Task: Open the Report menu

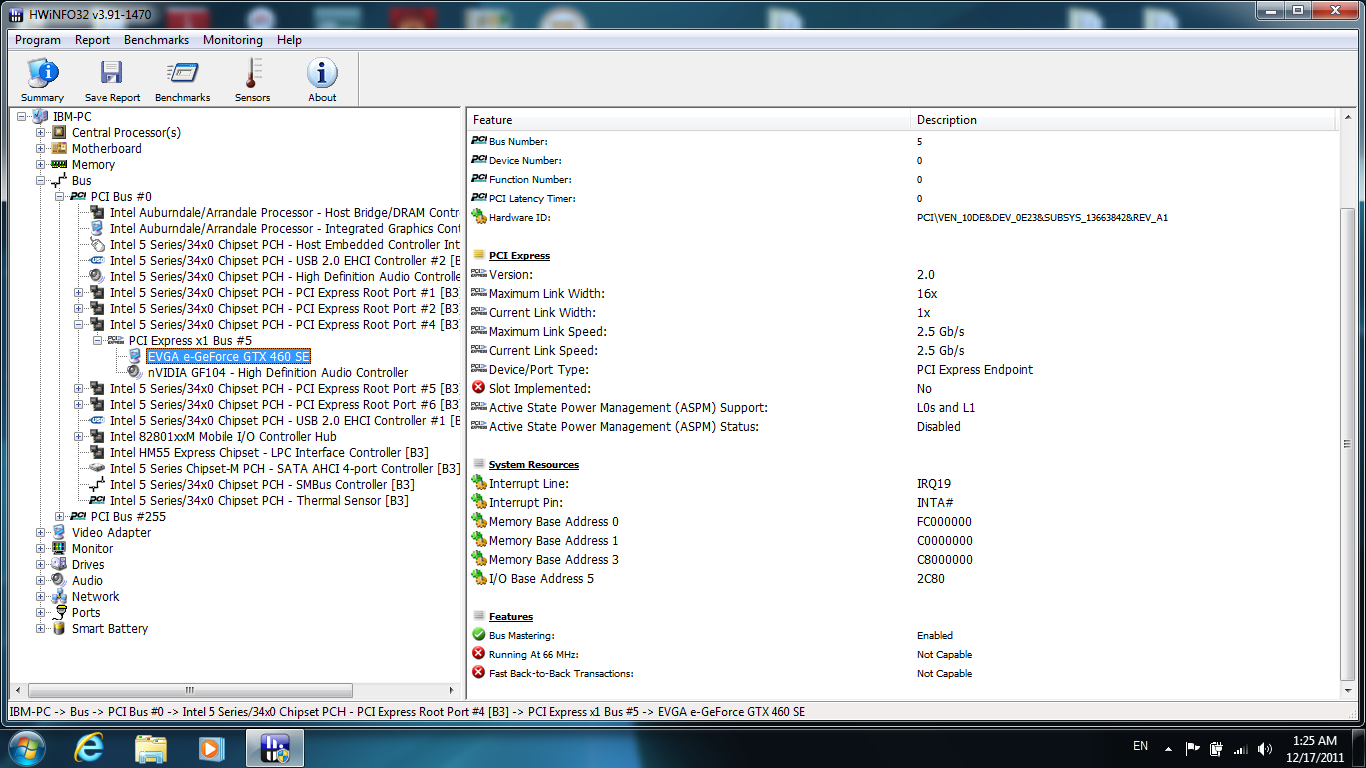Action: pos(93,40)
